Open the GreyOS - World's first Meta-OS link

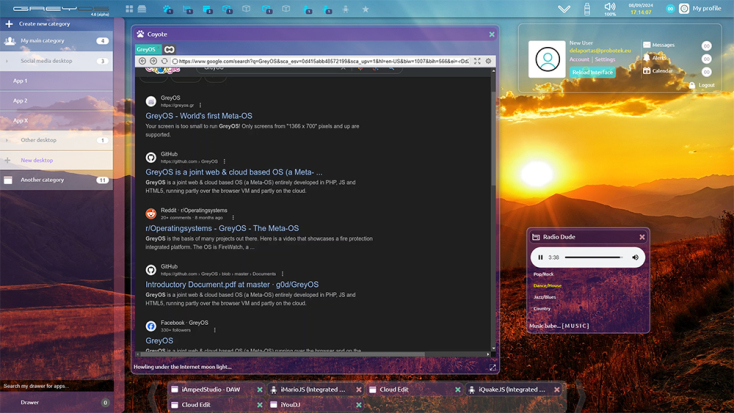(199, 116)
